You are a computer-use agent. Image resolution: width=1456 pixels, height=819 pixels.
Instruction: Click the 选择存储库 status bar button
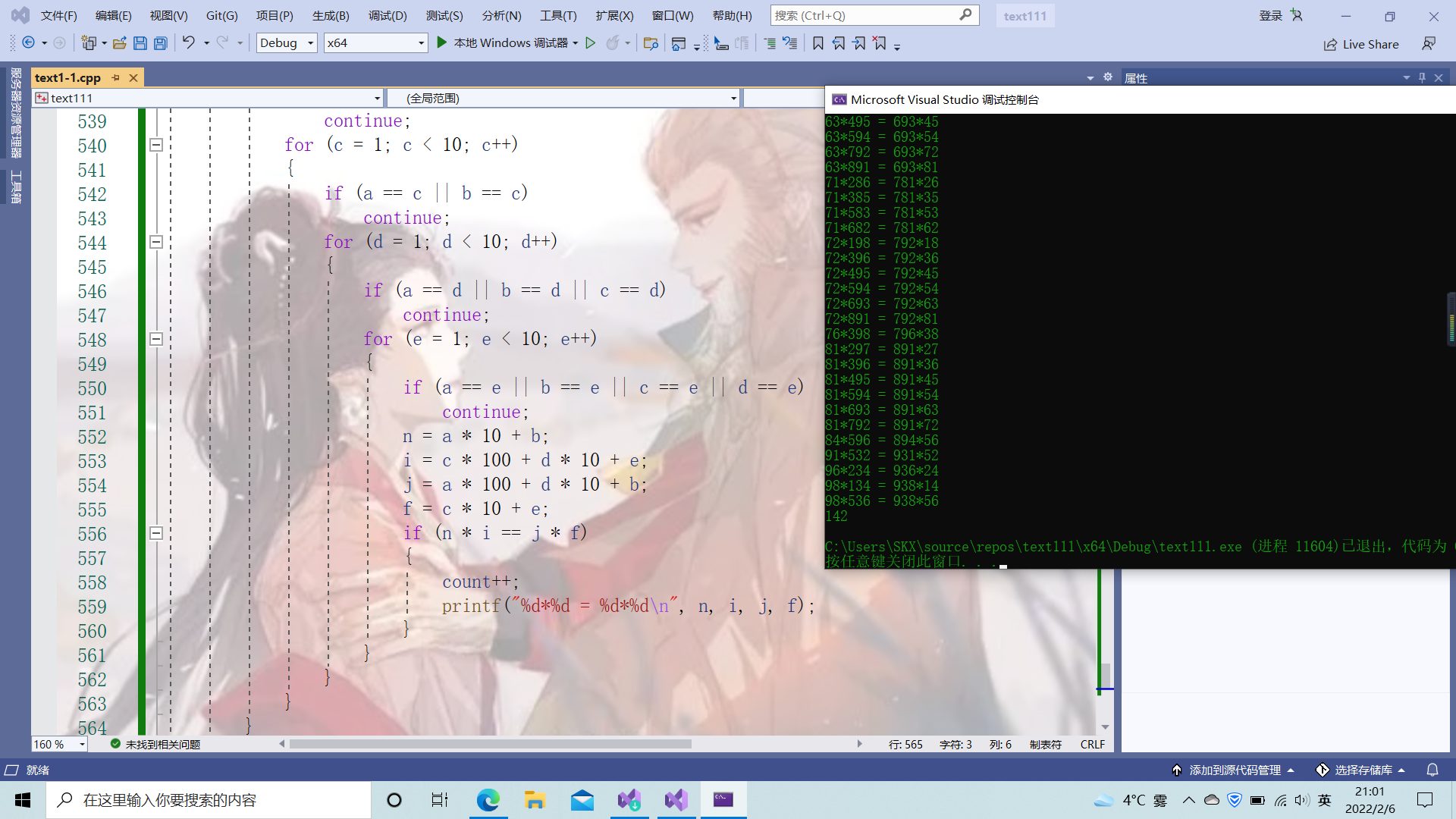(1362, 770)
